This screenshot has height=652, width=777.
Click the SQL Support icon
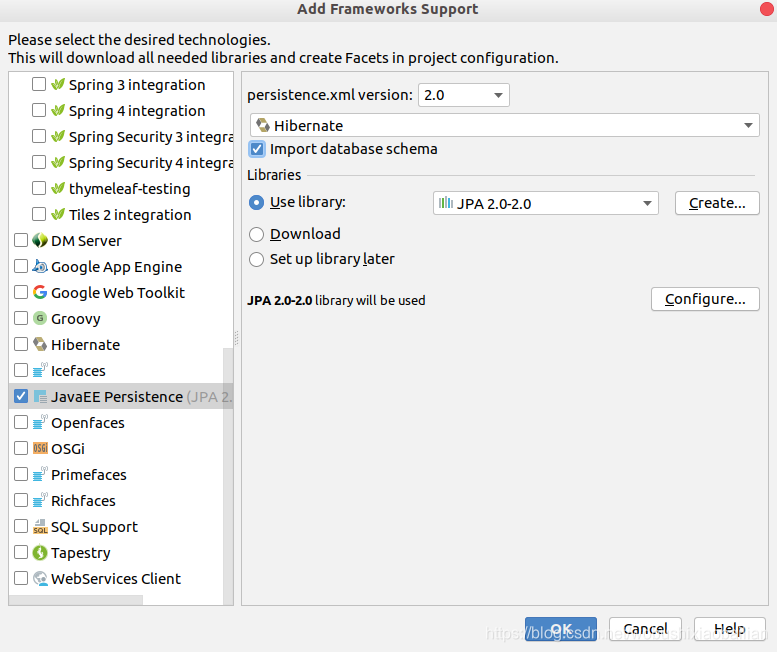[x=40, y=526]
